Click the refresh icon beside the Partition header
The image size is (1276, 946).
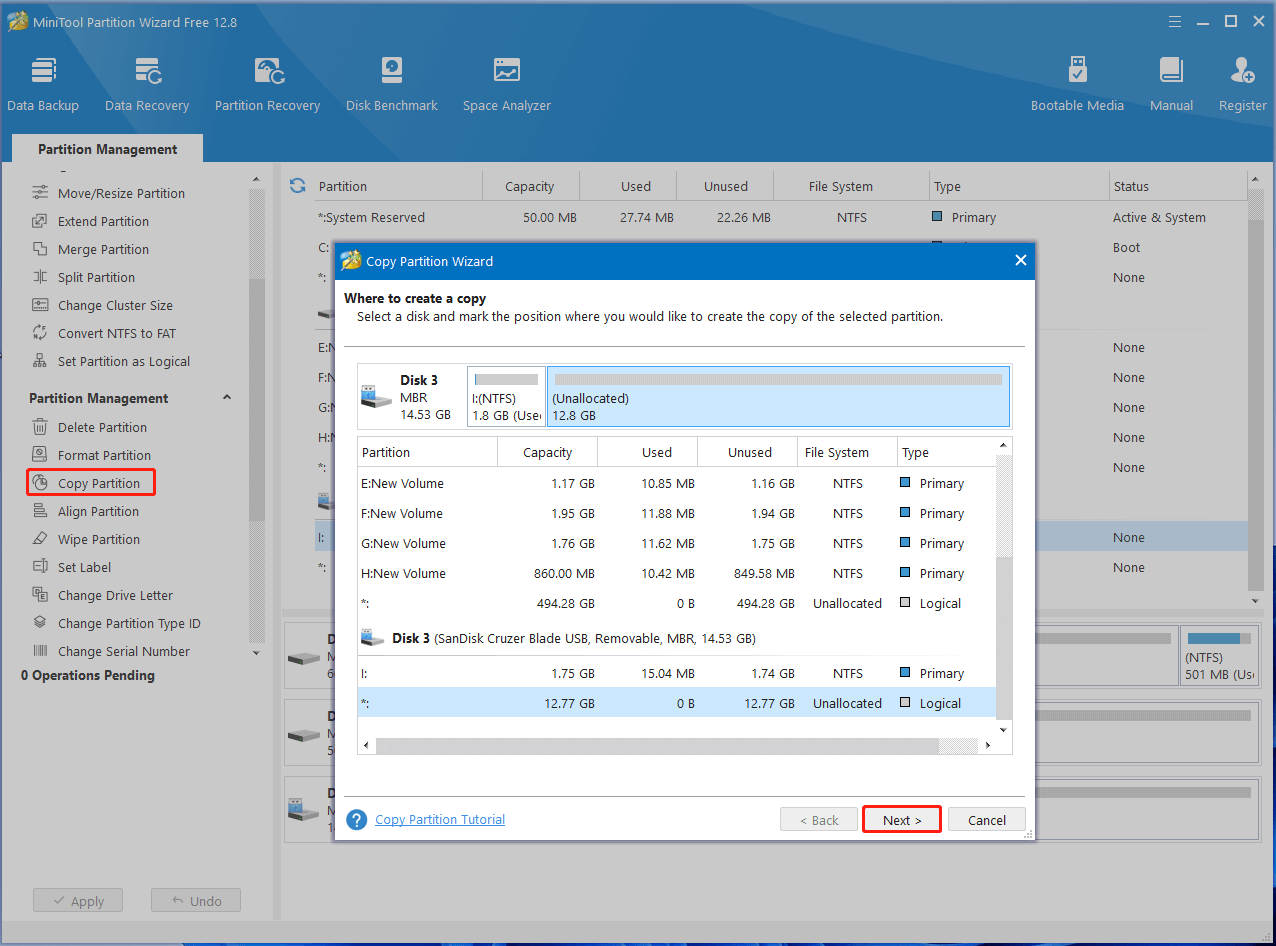pyautogui.click(x=297, y=185)
